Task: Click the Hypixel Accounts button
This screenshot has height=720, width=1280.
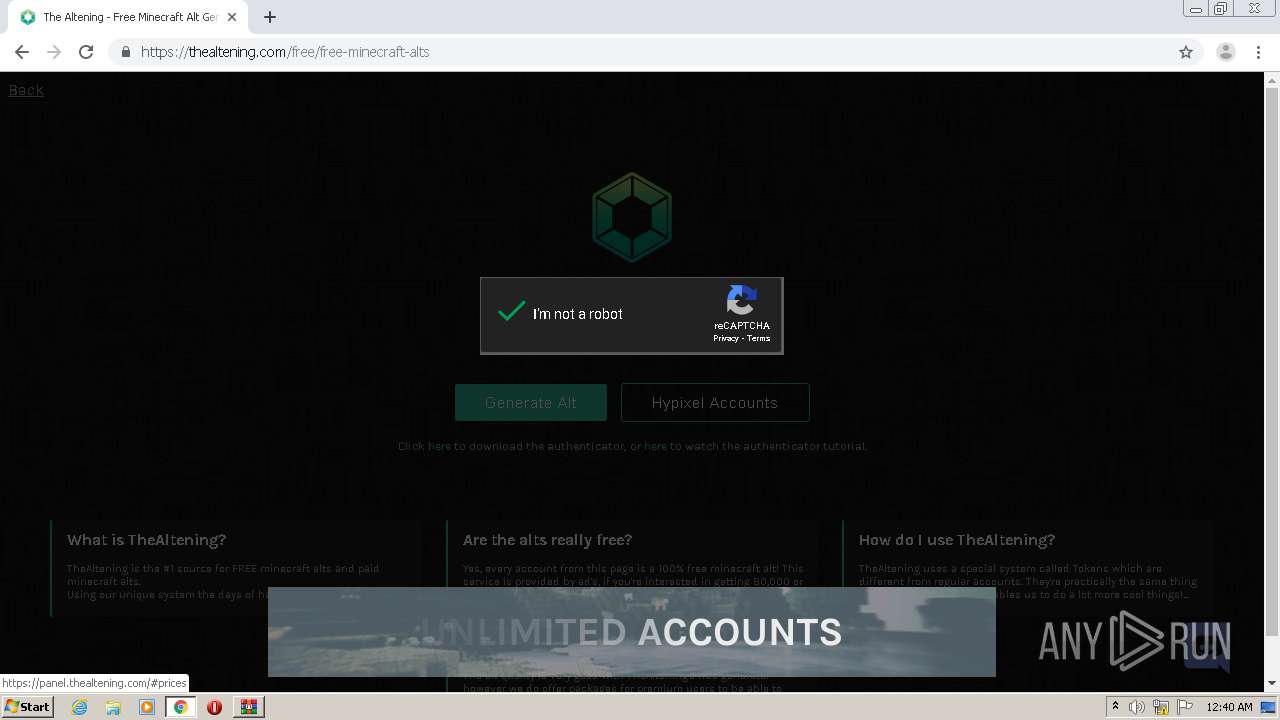Action: point(715,402)
